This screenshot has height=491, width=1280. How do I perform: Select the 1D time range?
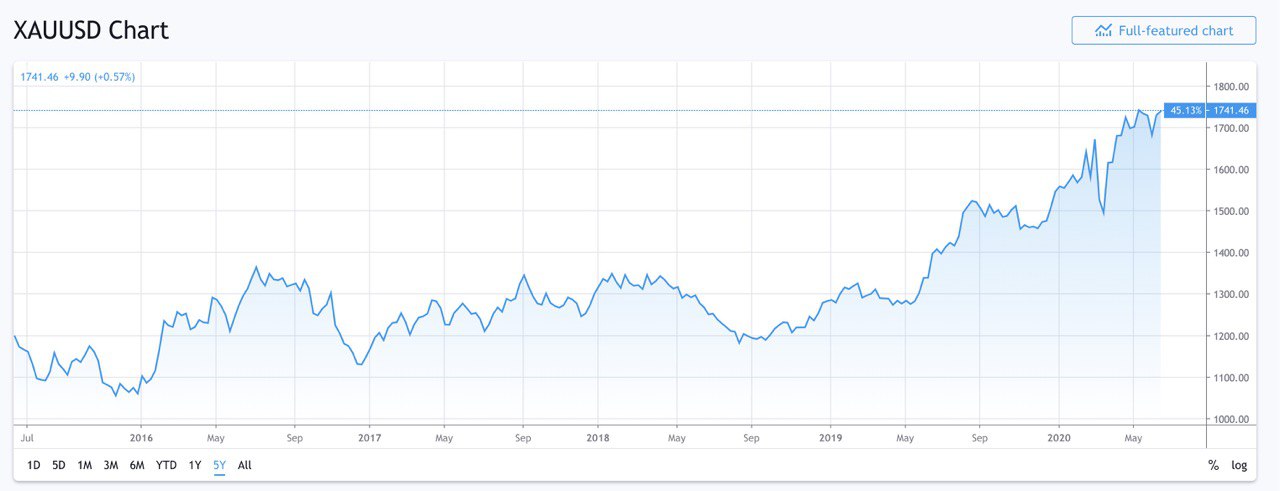click(x=34, y=465)
